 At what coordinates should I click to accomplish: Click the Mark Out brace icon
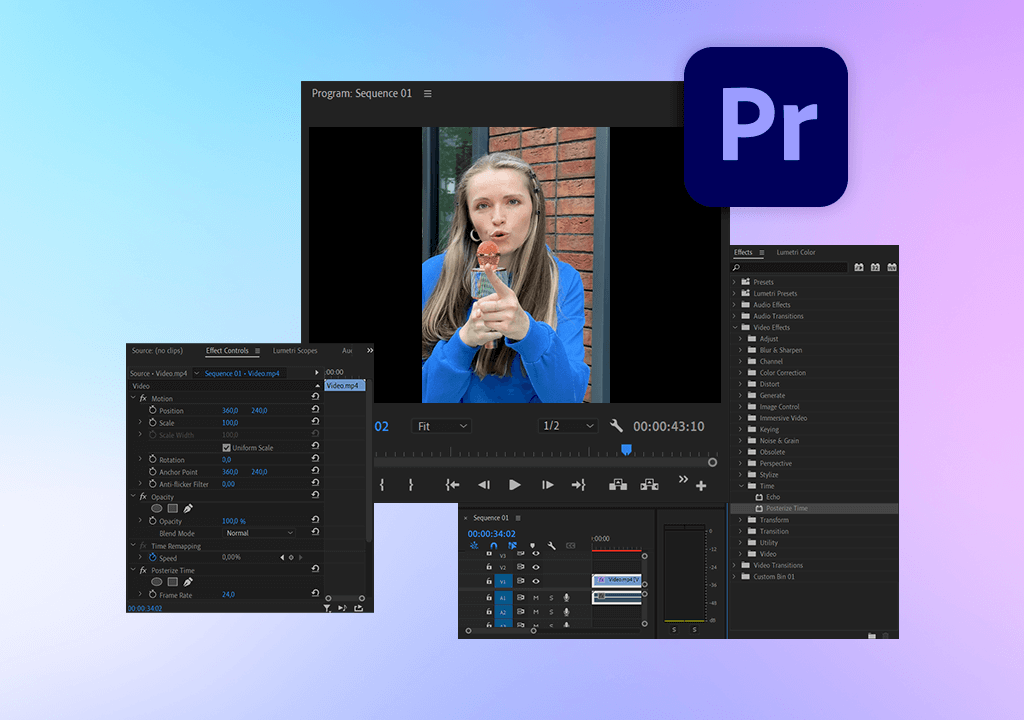(411, 485)
